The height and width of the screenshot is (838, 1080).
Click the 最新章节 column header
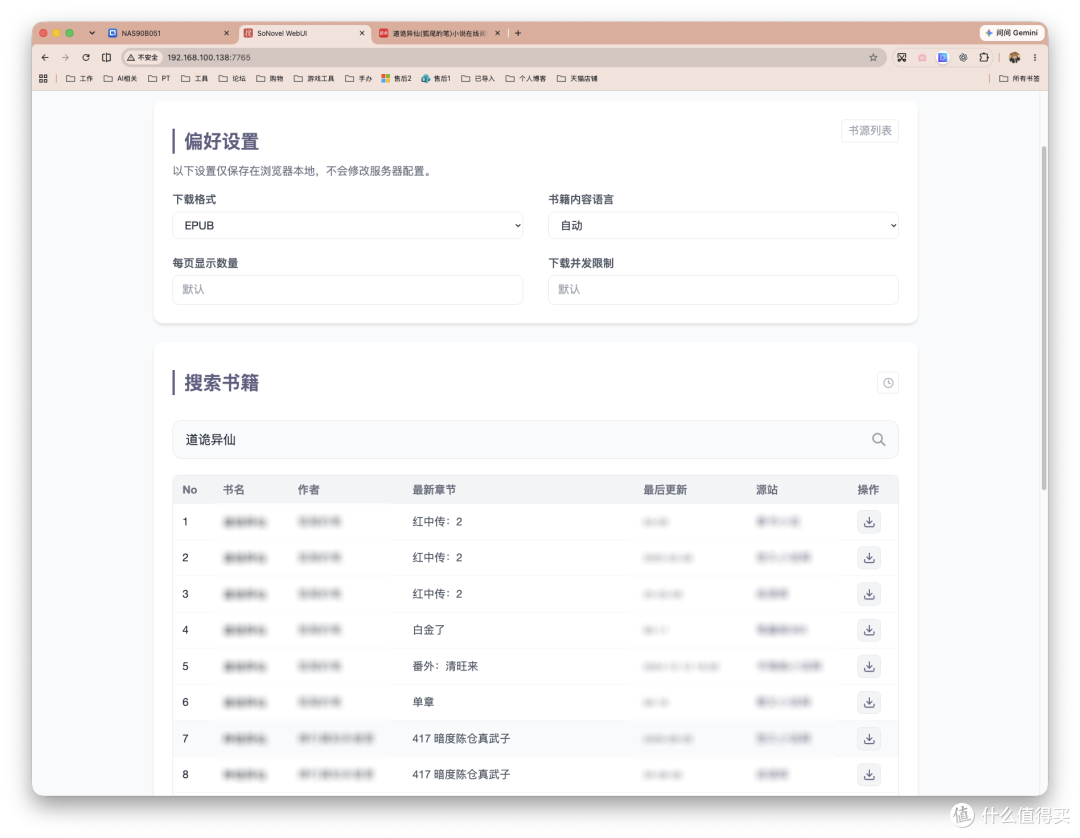pos(434,490)
